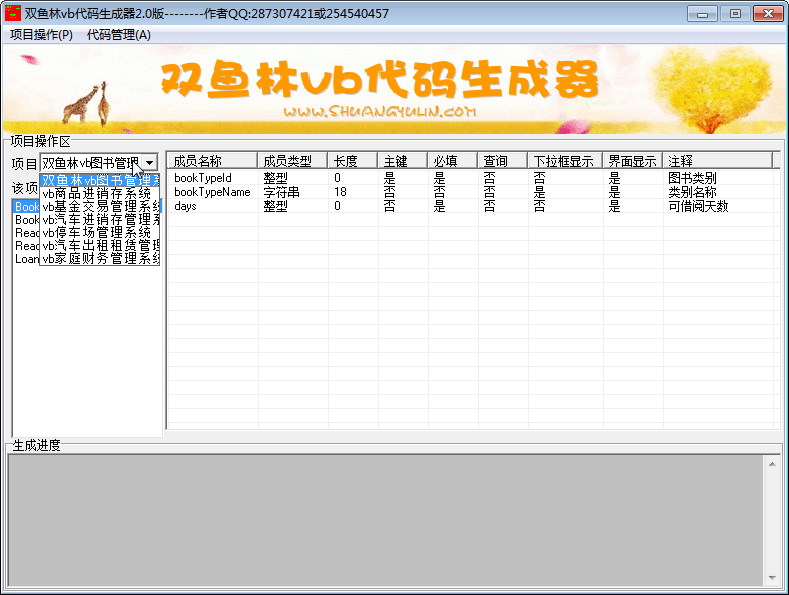789x595 pixels.
Task: Maximize the code generator window
Action: click(x=735, y=14)
